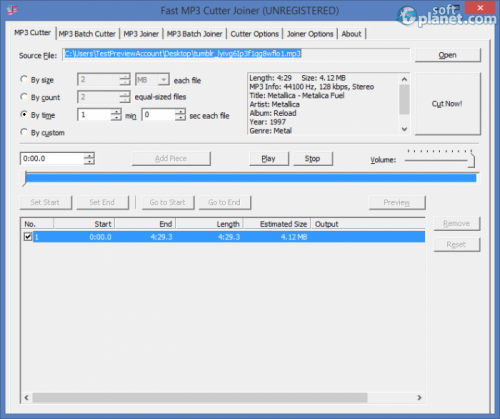500x419 pixels.
Task: Click Stop to halt playback
Action: click(x=313, y=159)
